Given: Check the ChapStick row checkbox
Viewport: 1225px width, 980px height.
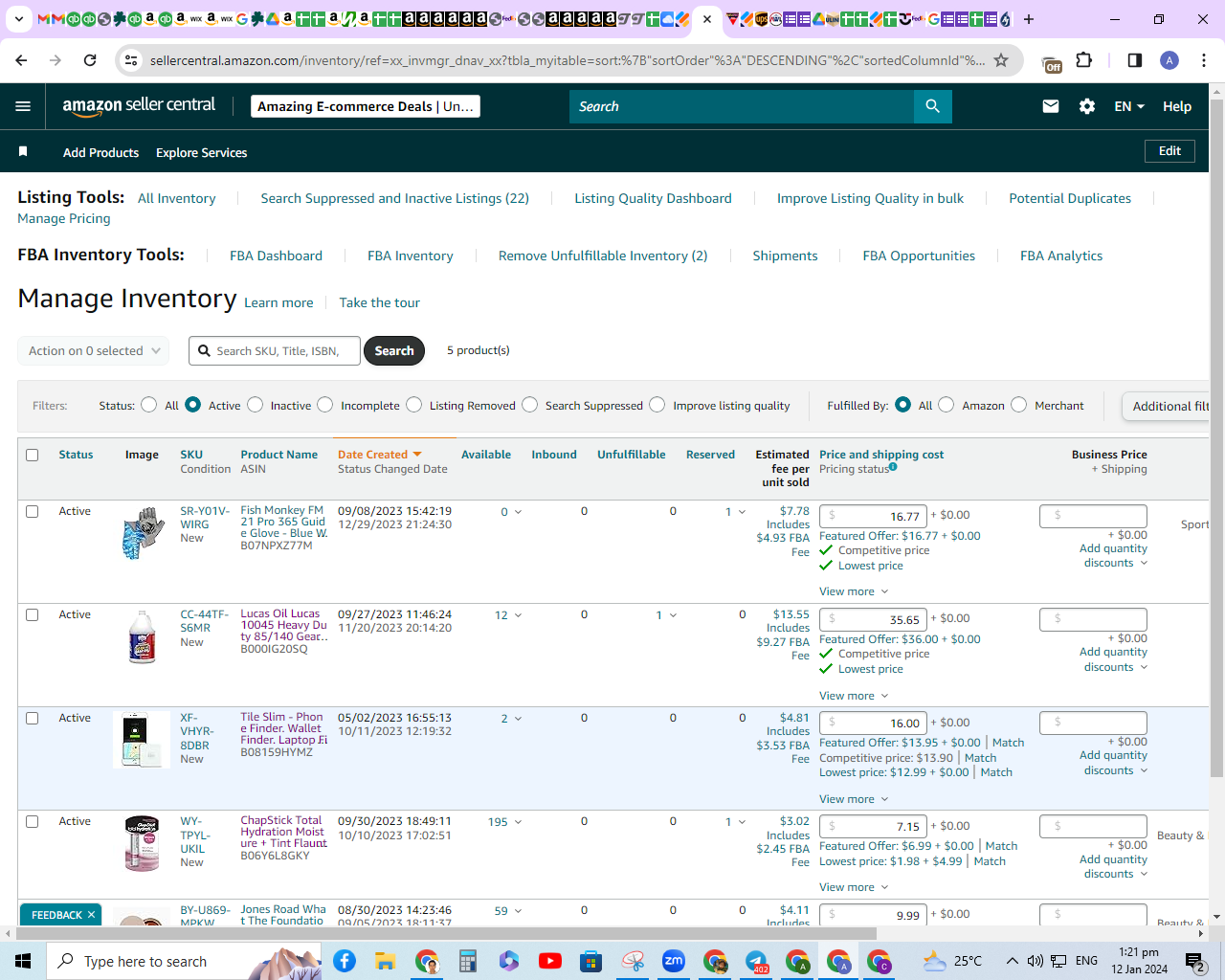Looking at the screenshot, I should [33, 821].
